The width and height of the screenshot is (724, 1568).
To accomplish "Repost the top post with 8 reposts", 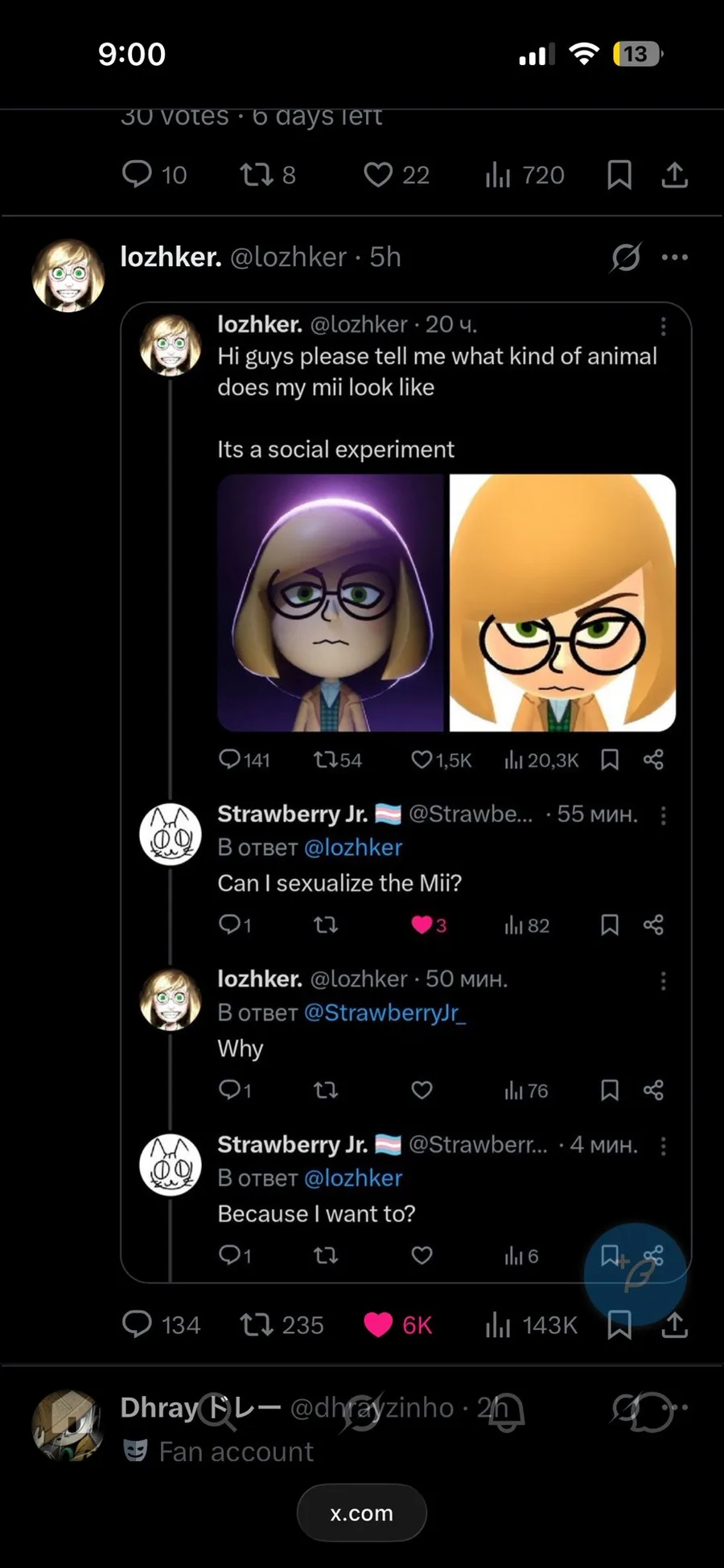I will tap(257, 174).
